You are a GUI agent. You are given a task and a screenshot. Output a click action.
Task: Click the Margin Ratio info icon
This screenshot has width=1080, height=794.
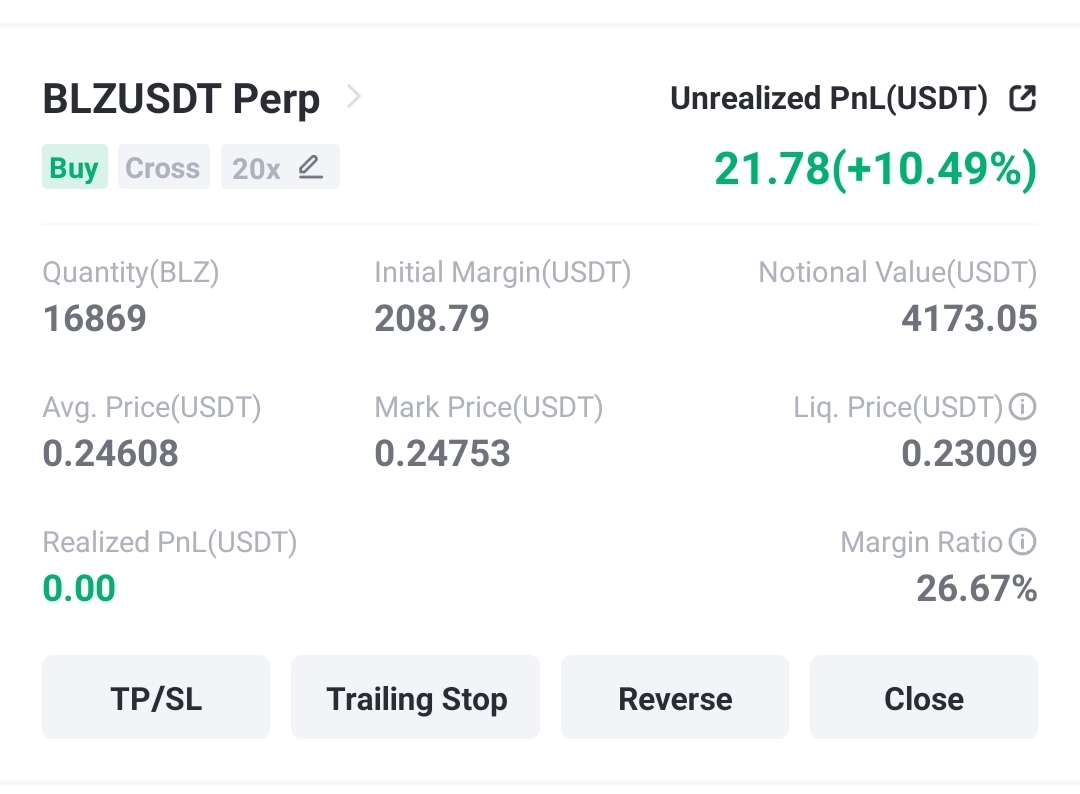point(1023,541)
